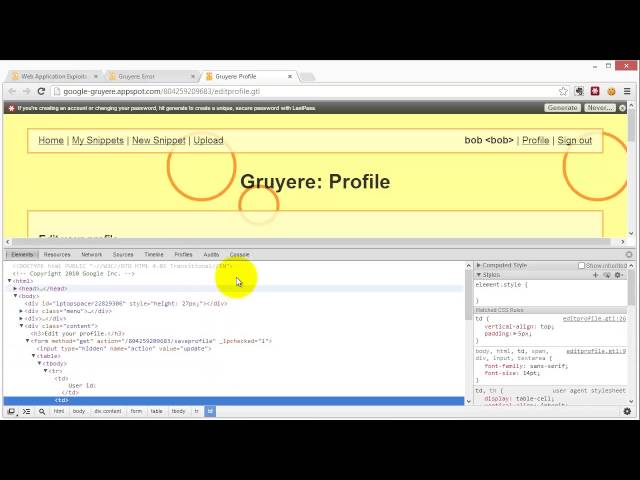Select the div.content breadcrumb
The width and height of the screenshot is (640, 480).
pos(108,411)
